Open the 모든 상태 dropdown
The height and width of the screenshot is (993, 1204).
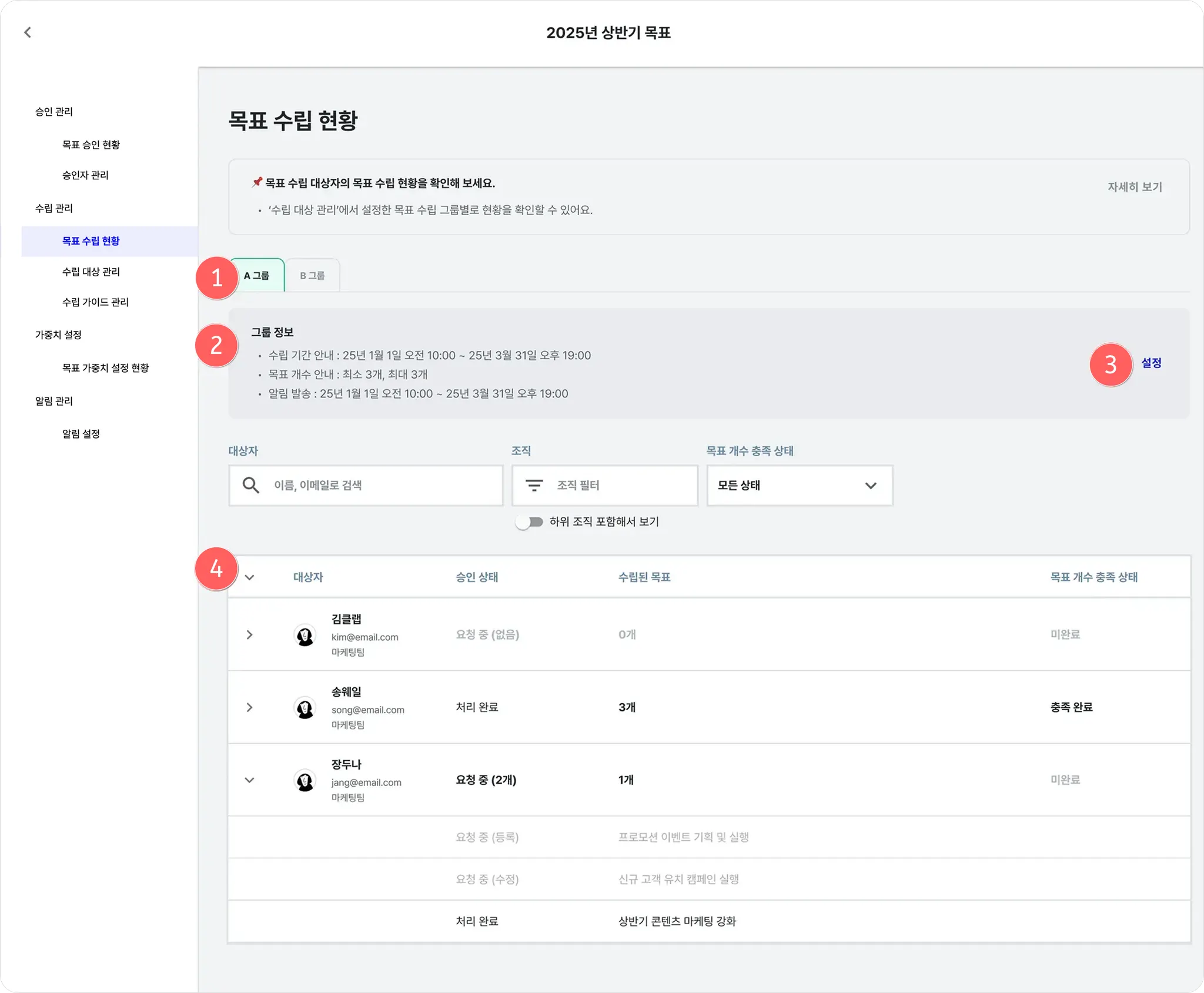(799, 485)
